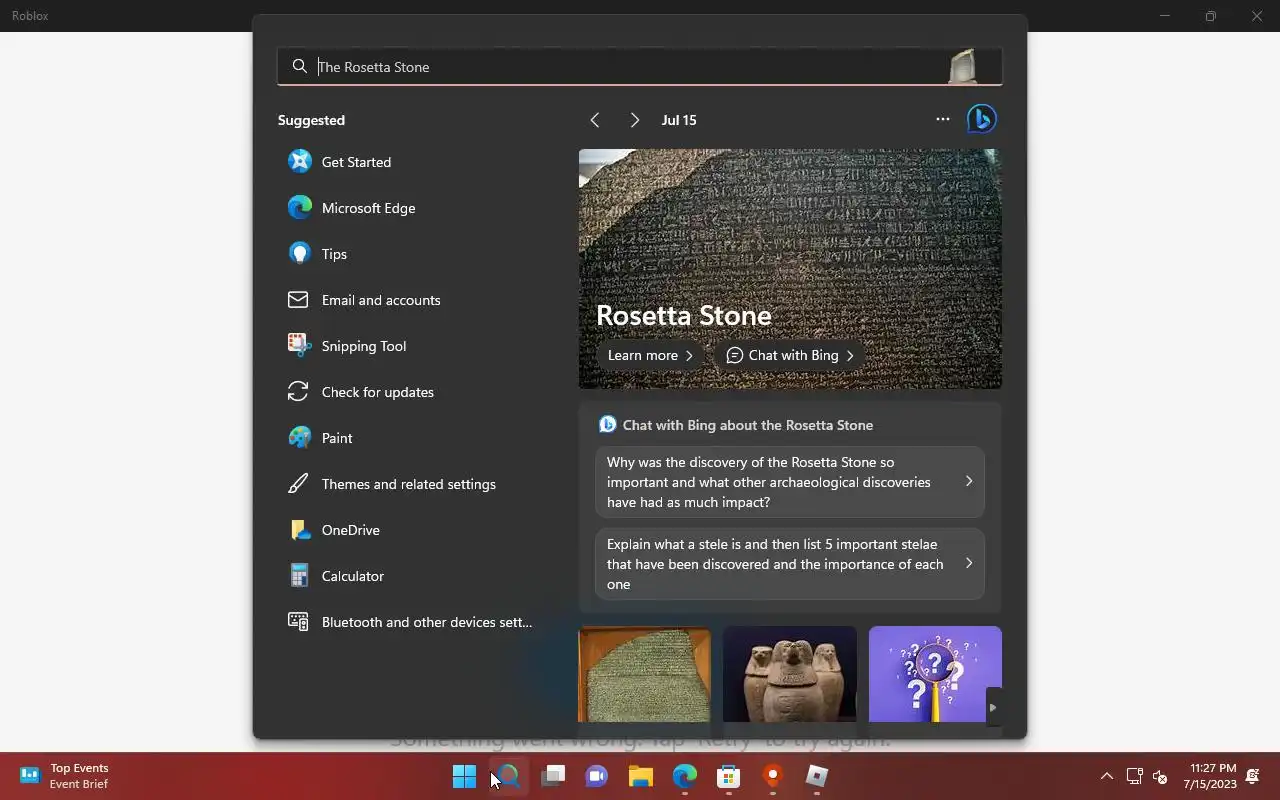Click the Rosetta Stone icon in the search box

962,67
